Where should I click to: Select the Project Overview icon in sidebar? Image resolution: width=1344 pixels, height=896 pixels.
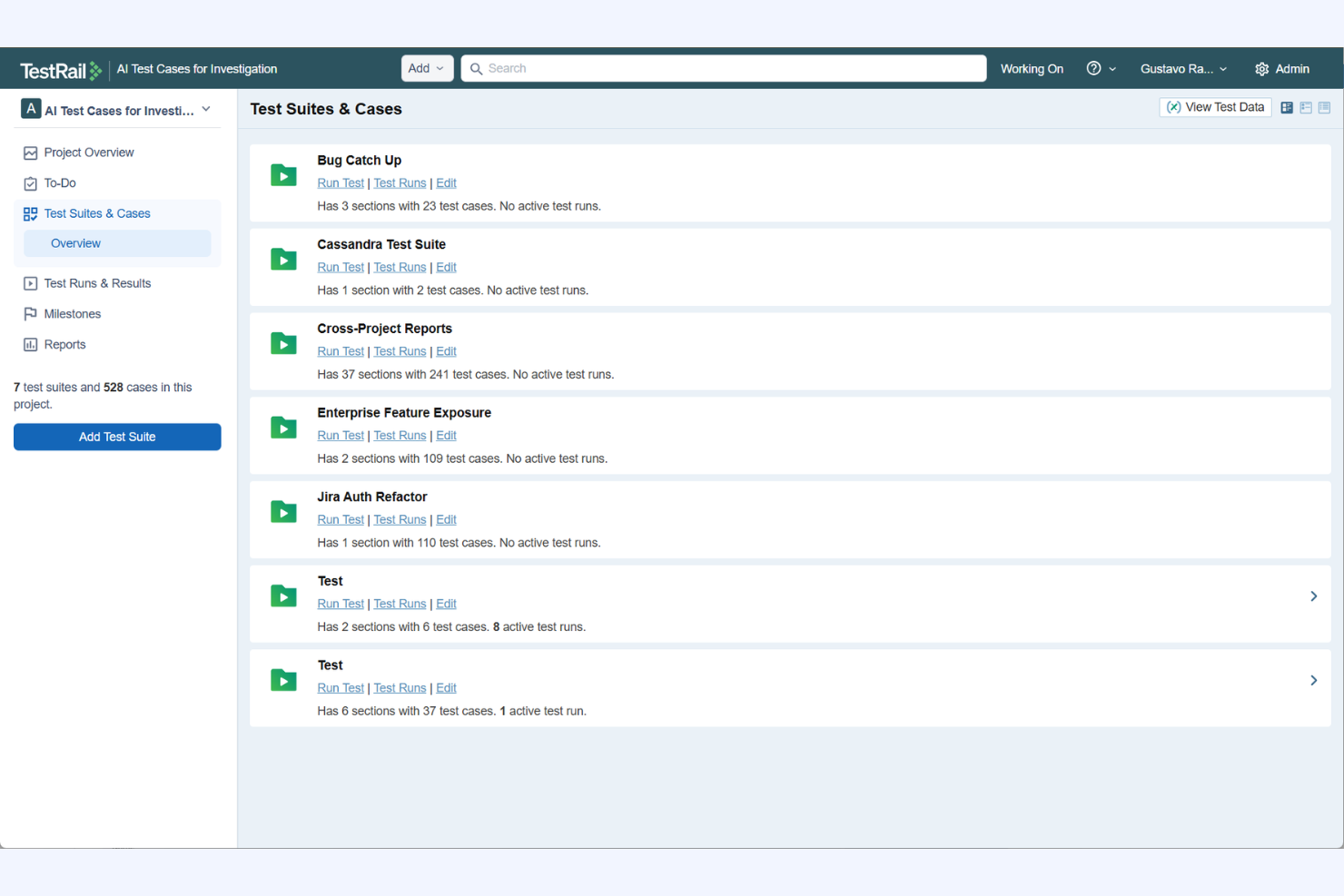[x=30, y=153]
